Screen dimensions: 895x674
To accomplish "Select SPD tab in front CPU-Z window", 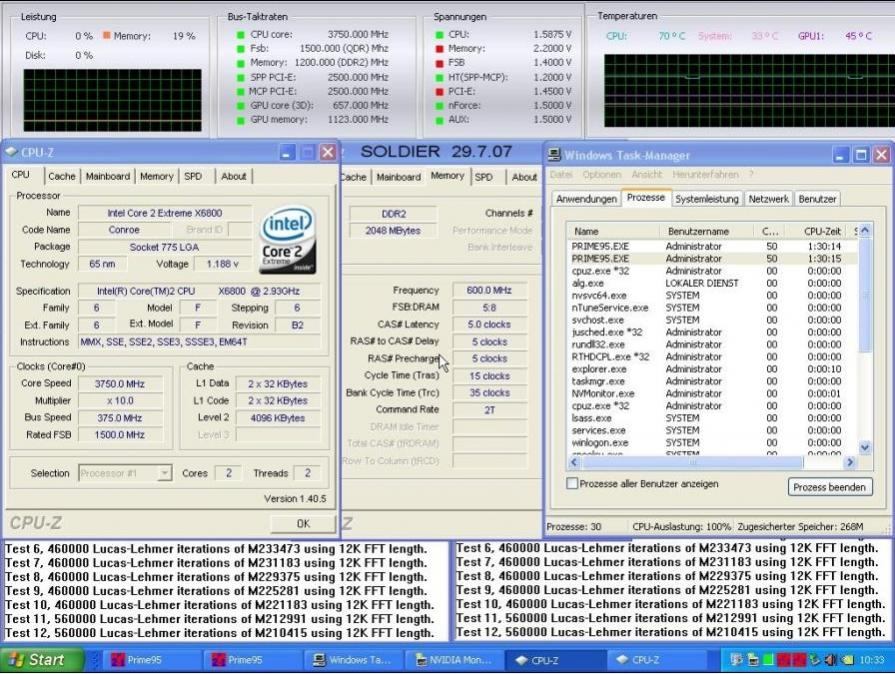I will pyautogui.click(x=193, y=176).
